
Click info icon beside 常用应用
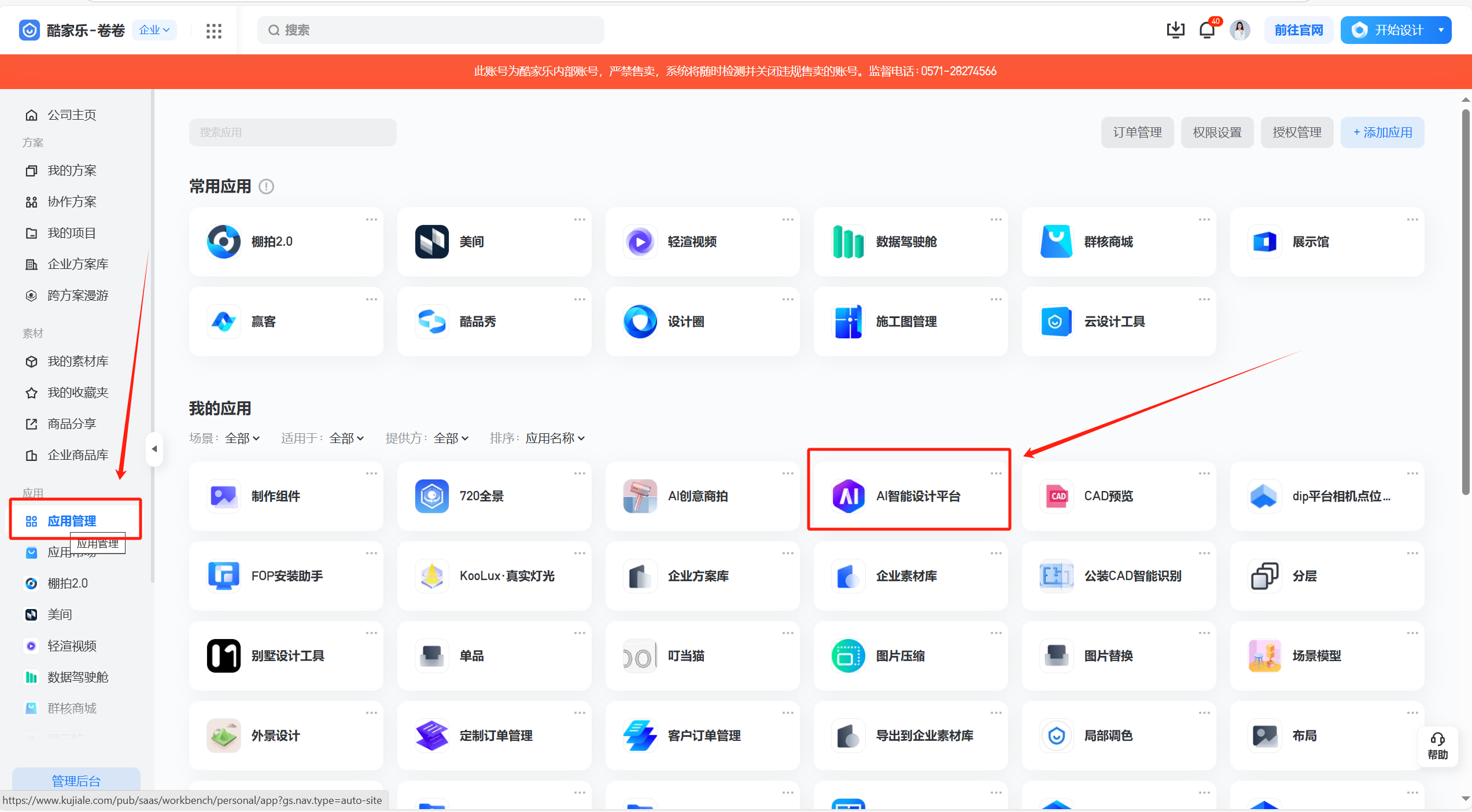tap(266, 186)
